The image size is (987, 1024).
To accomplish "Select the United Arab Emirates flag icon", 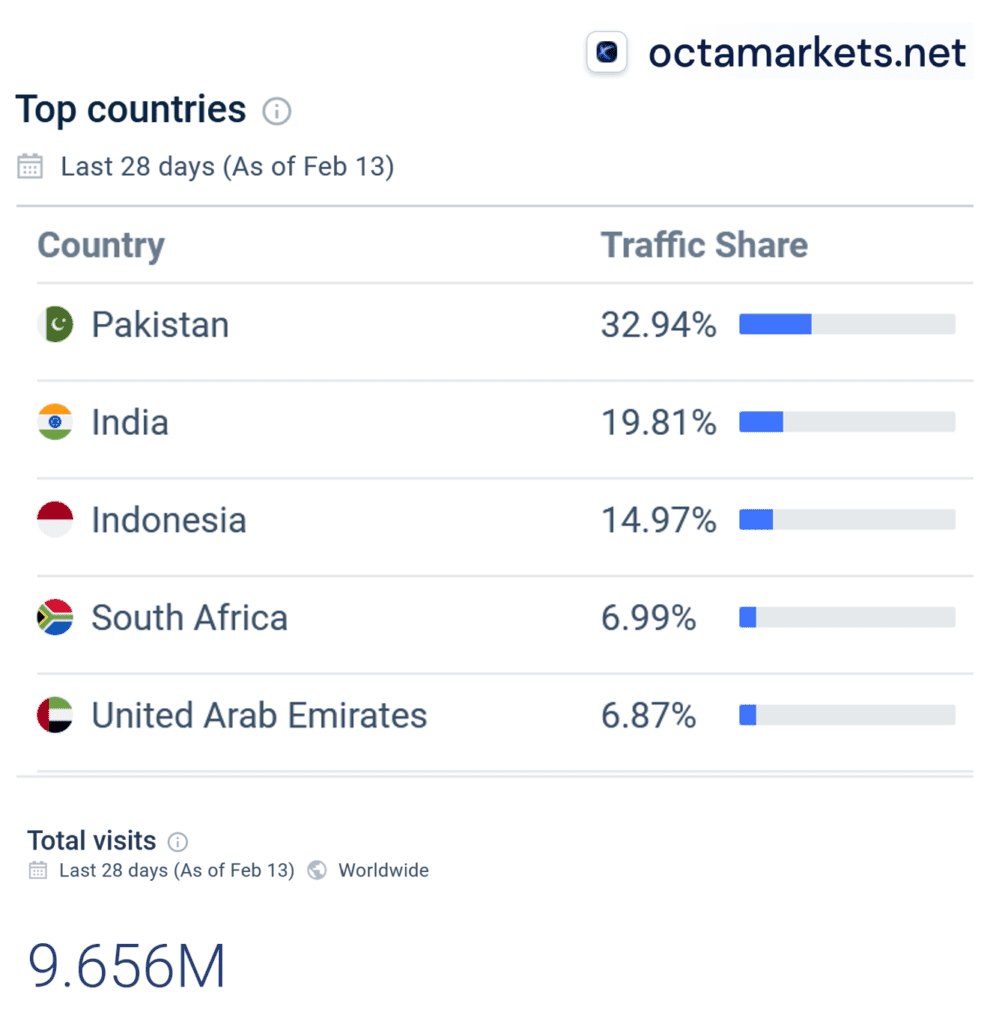I will (x=55, y=715).
